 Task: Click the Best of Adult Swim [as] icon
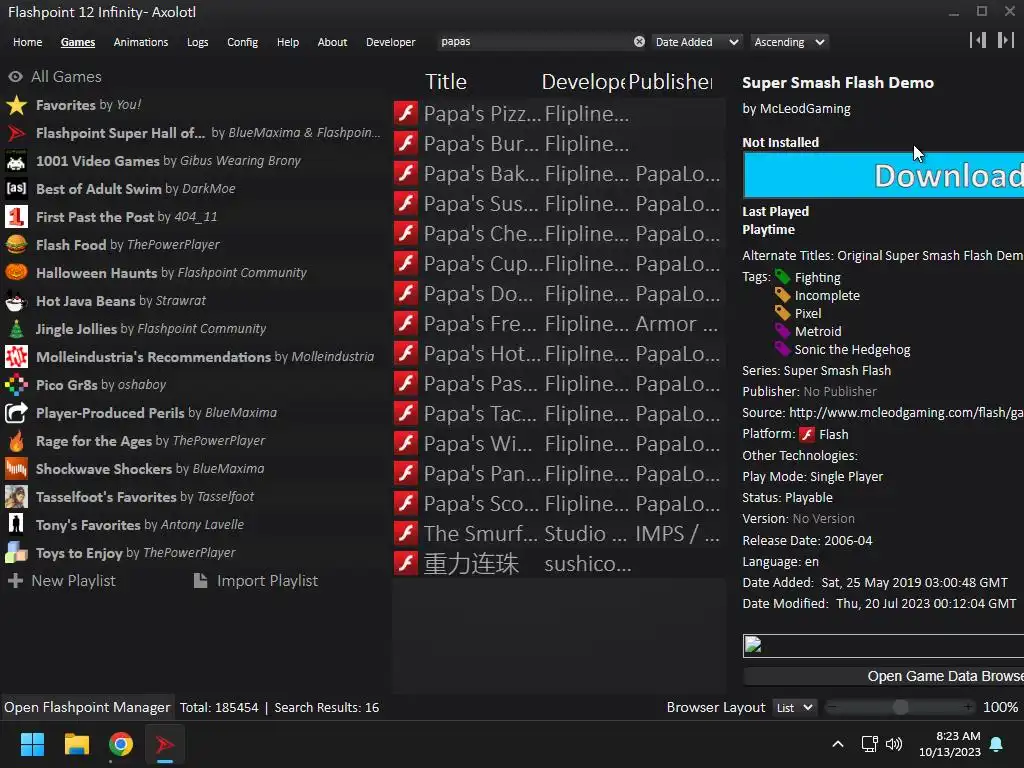click(x=16, y=189)
